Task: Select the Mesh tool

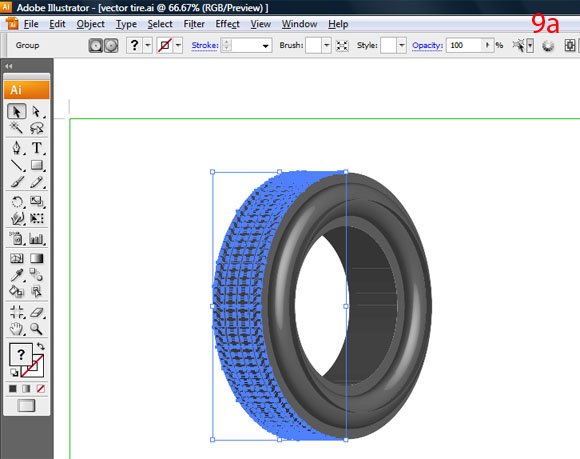Action: tap(17, 258)
